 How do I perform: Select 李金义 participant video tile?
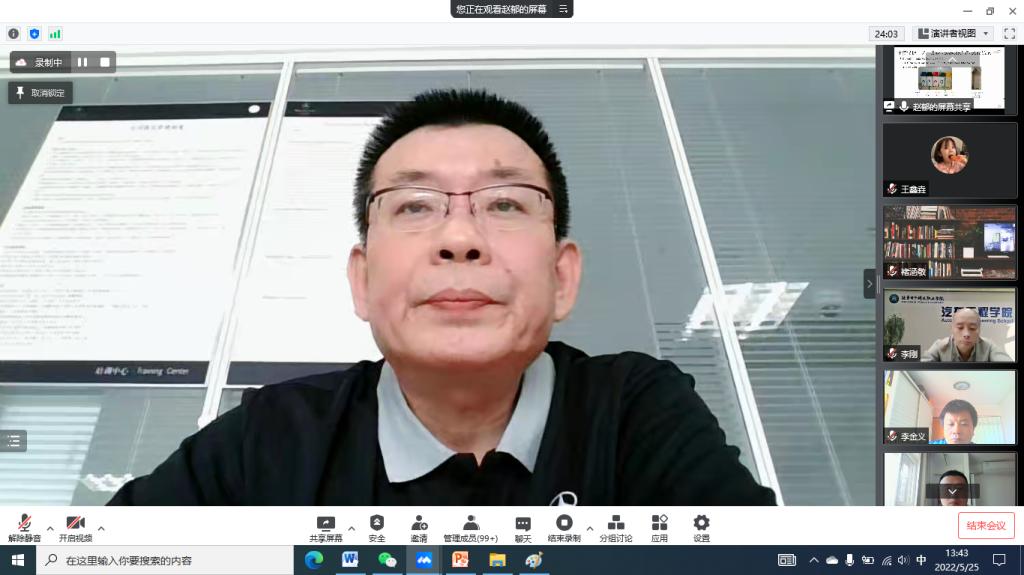coord(950,407)
